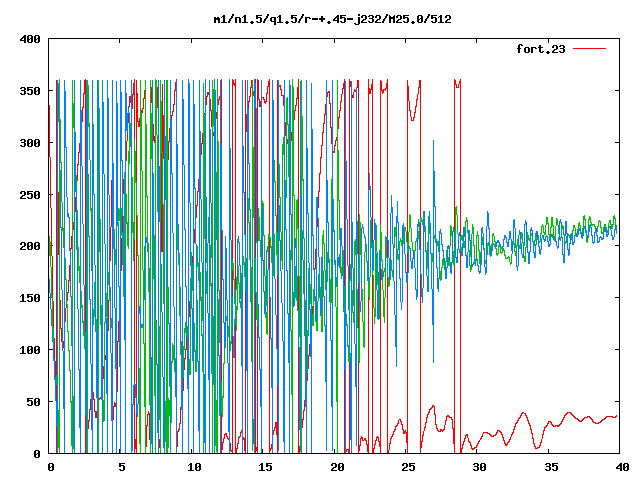
Task: Click the red legend line sample
Action: pyautogui.click(x=589, y=49)
